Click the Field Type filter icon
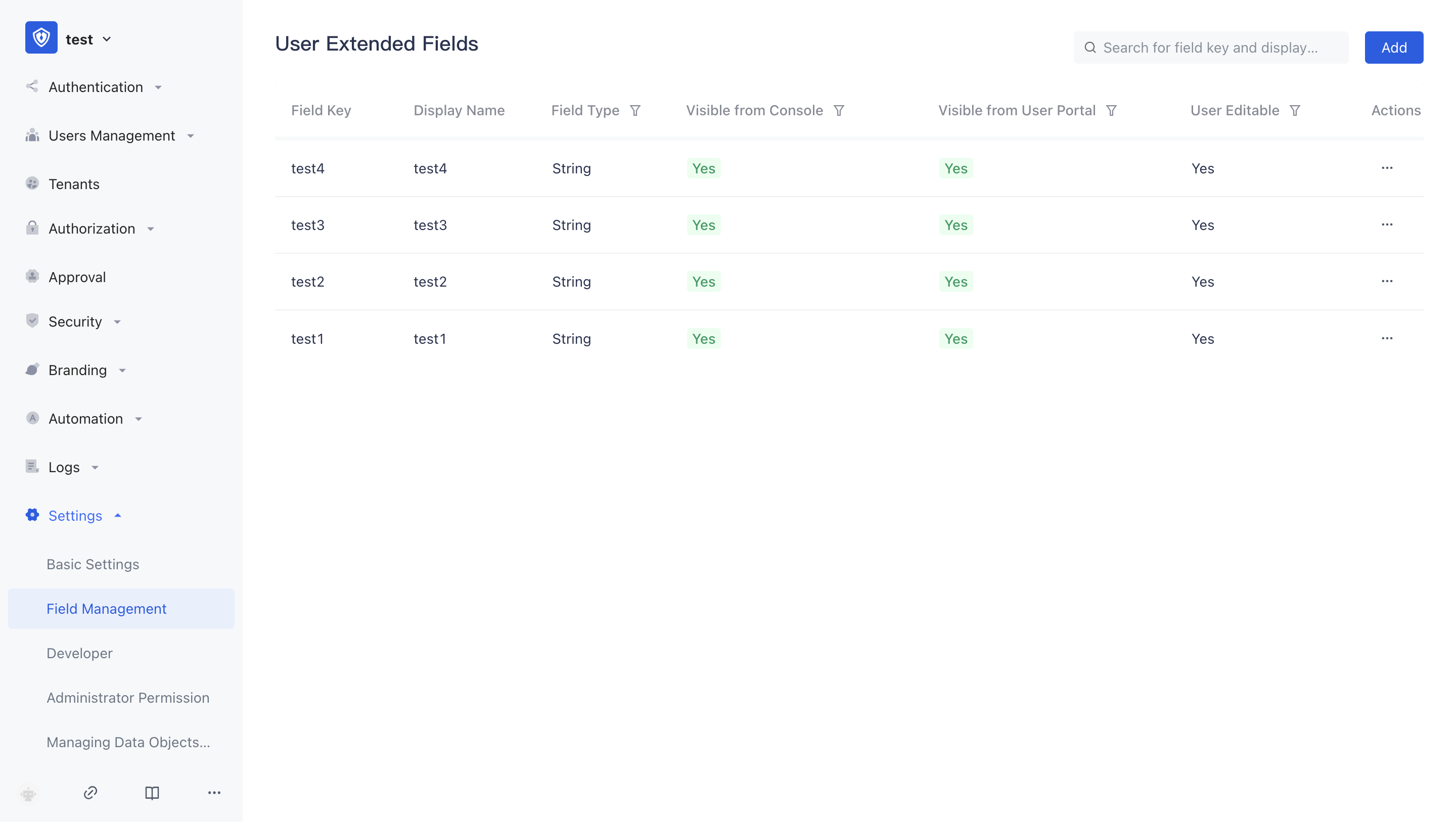The width and height of the screenshot is (1456, 822). 635,110
